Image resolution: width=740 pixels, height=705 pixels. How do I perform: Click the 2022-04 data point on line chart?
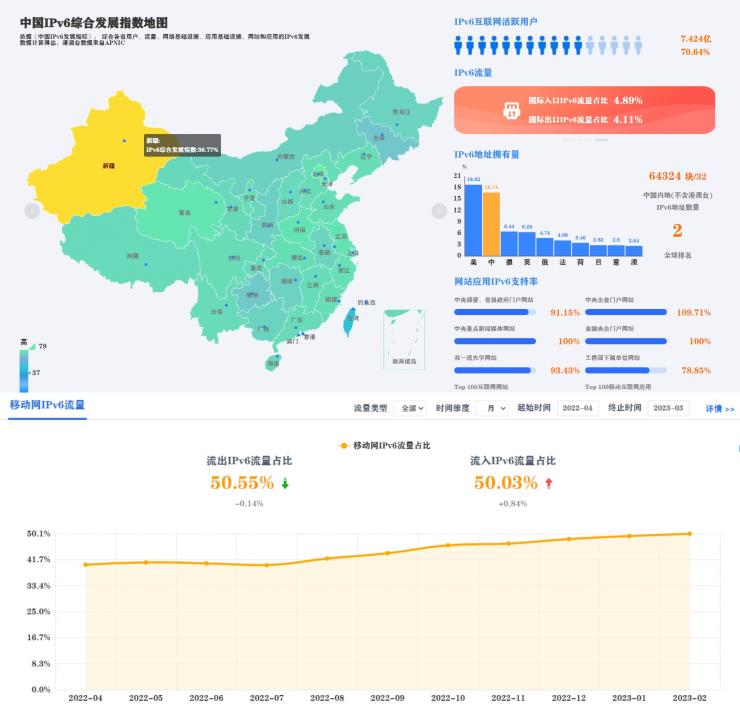tap(85, 564)
